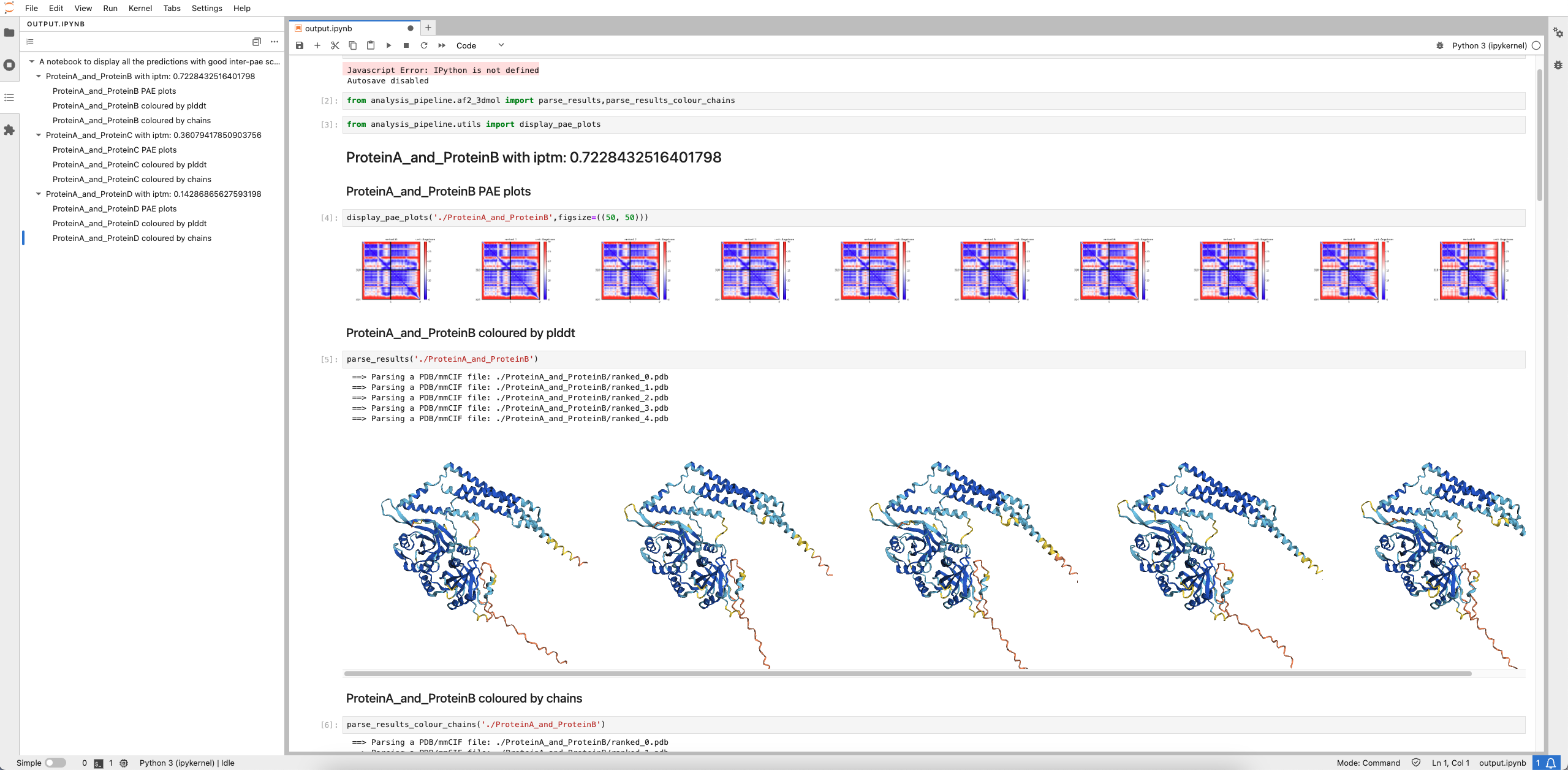
Task: Run the selected cell with the play button
Action: (388, 45)
